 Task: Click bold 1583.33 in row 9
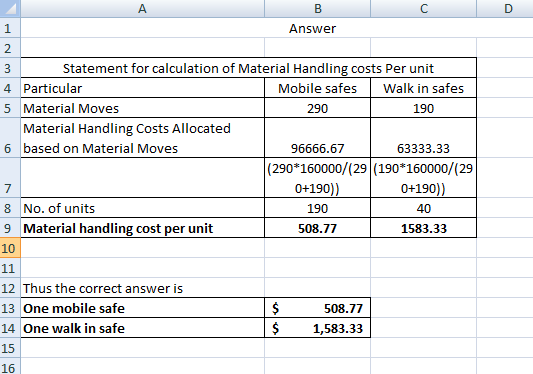(424, 228)
